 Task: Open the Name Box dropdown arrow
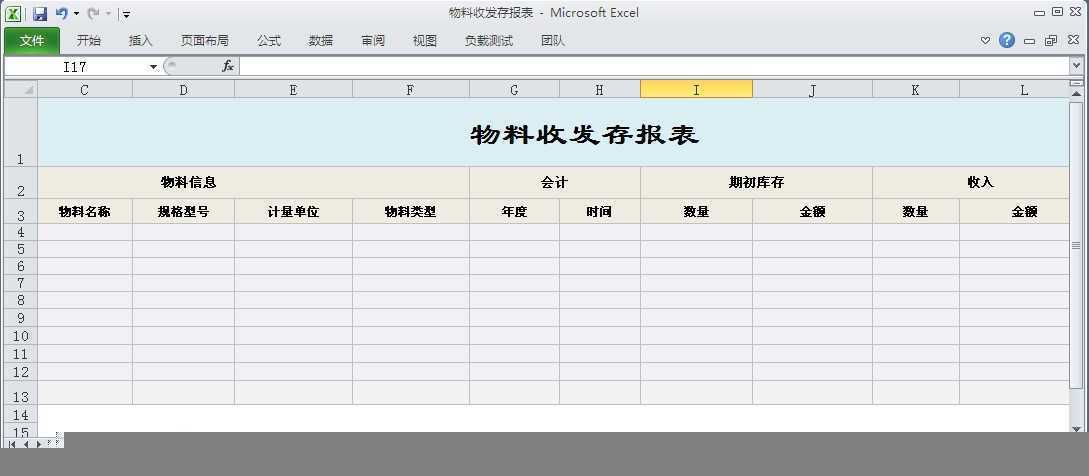pyautogui.click(x=153, y=67)
